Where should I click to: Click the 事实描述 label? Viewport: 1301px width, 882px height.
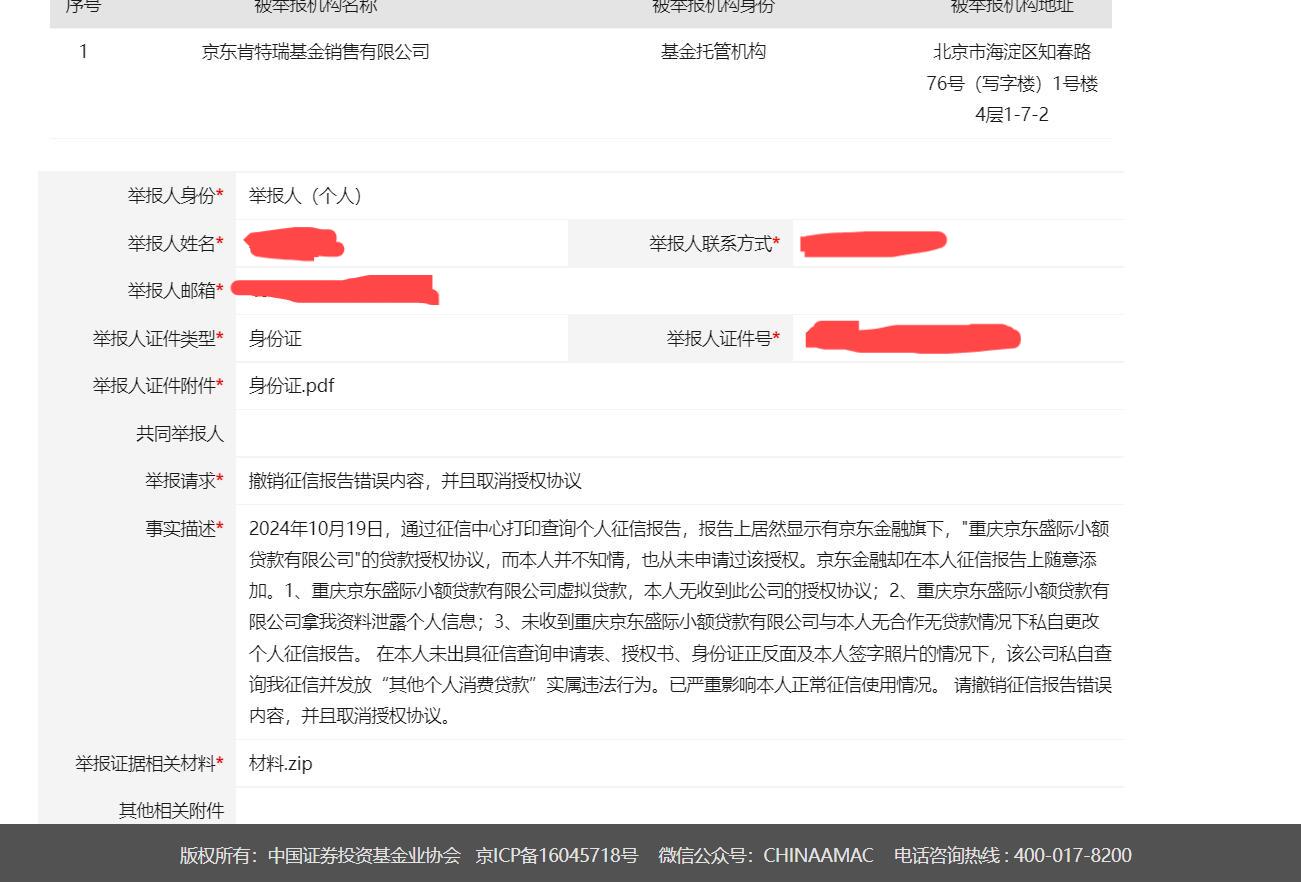point(184,528)
